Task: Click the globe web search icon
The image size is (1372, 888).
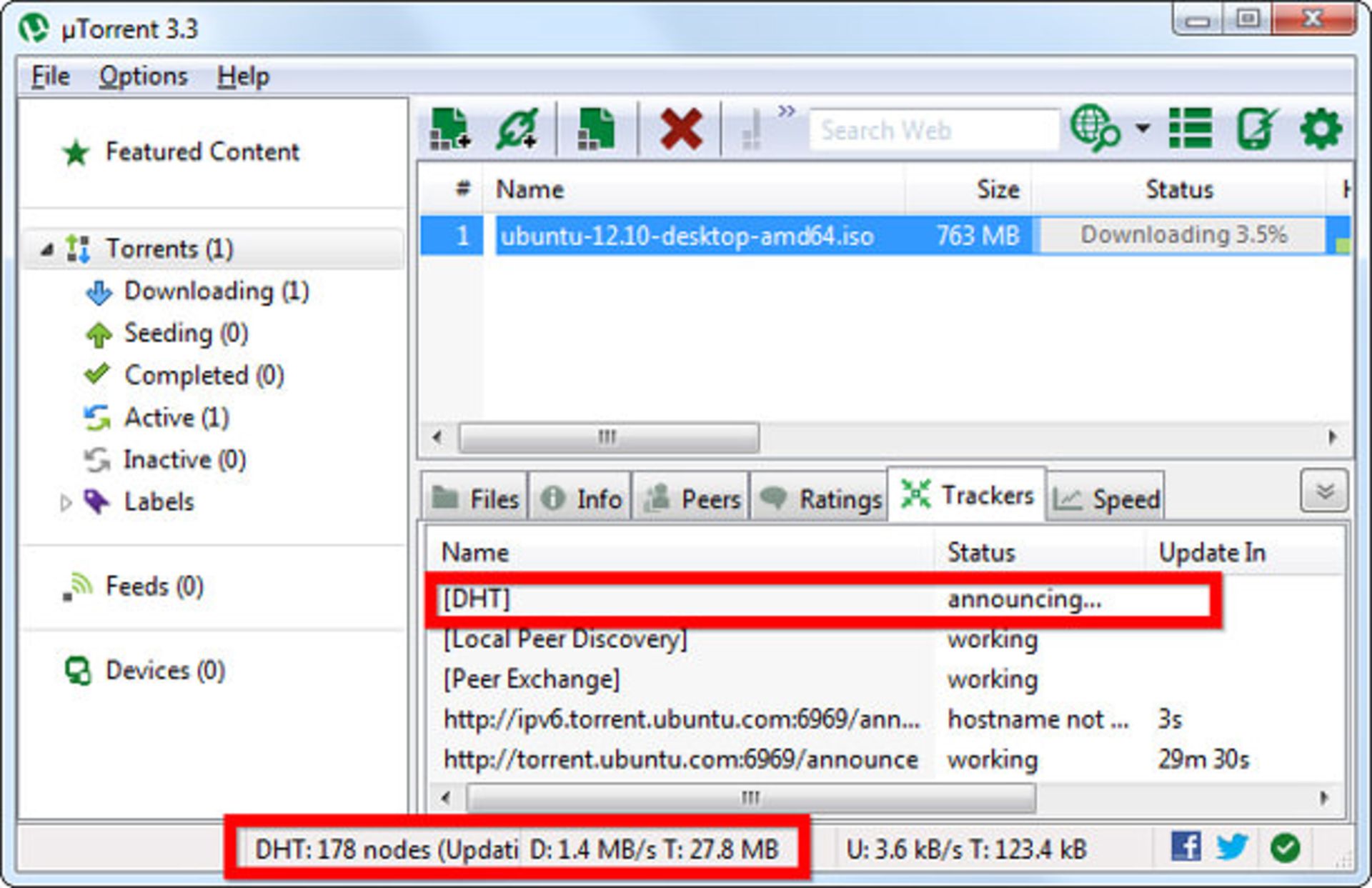Action: pyautogui.click(x=1095, y=129)
